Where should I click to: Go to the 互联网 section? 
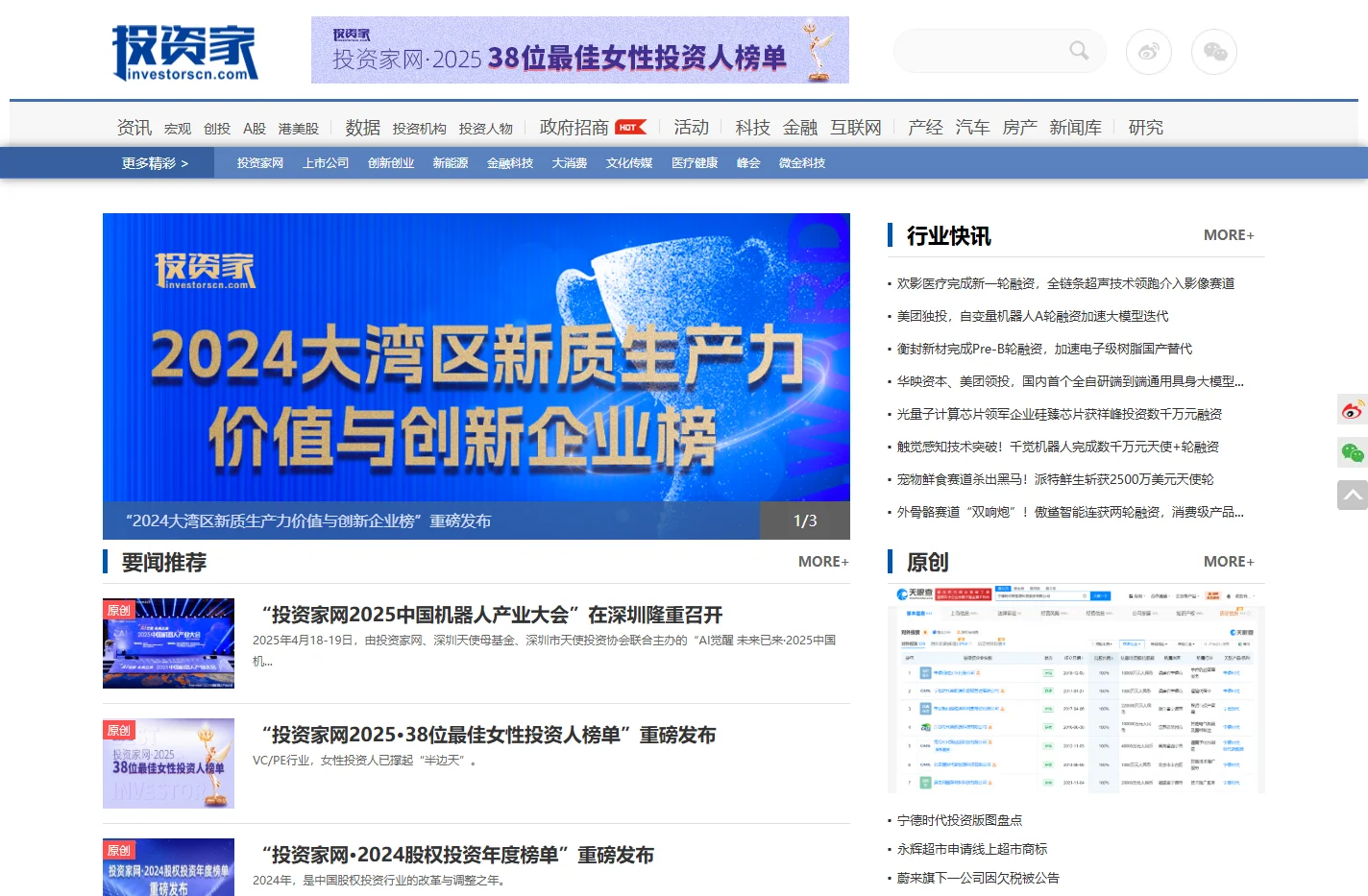pos(856,128)
